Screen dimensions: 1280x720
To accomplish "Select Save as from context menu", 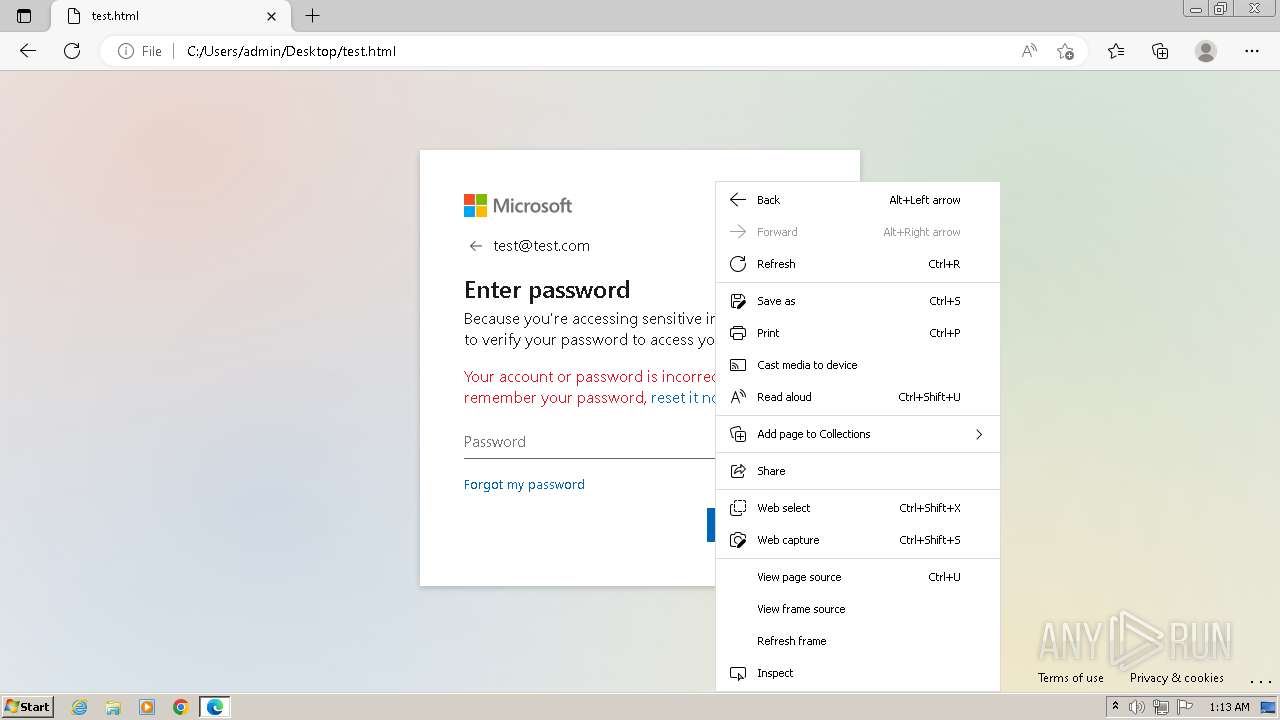I will coord(858,301).
